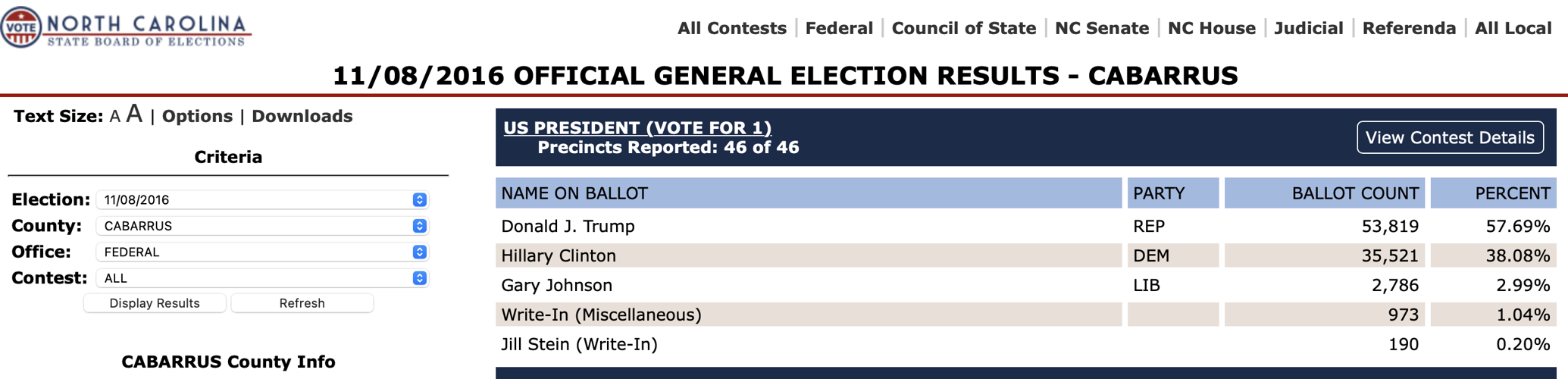1568x379 pixels.
Task: Go to All Local contests
Action: pos(1513,29)
